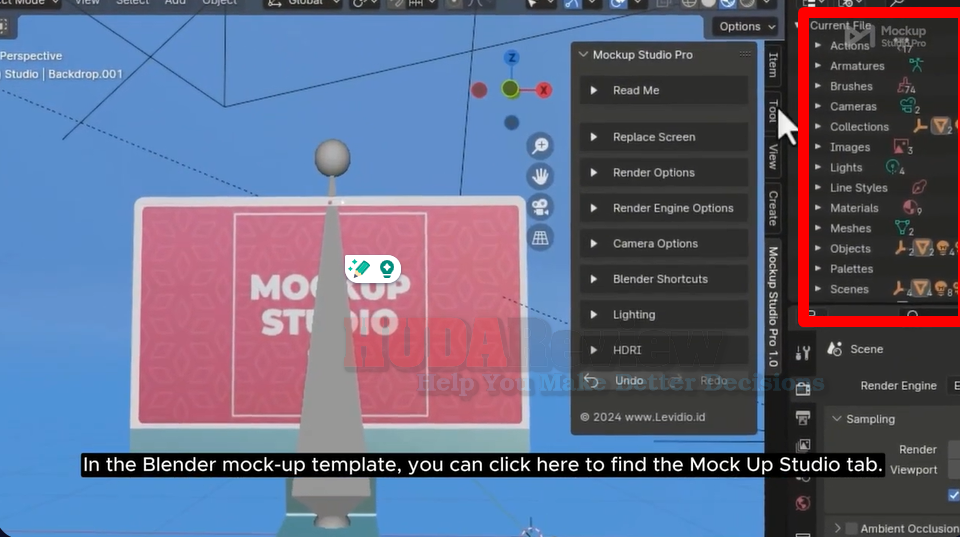Click the Backdrop.001 viewport label text

click(x=85, y=74)
